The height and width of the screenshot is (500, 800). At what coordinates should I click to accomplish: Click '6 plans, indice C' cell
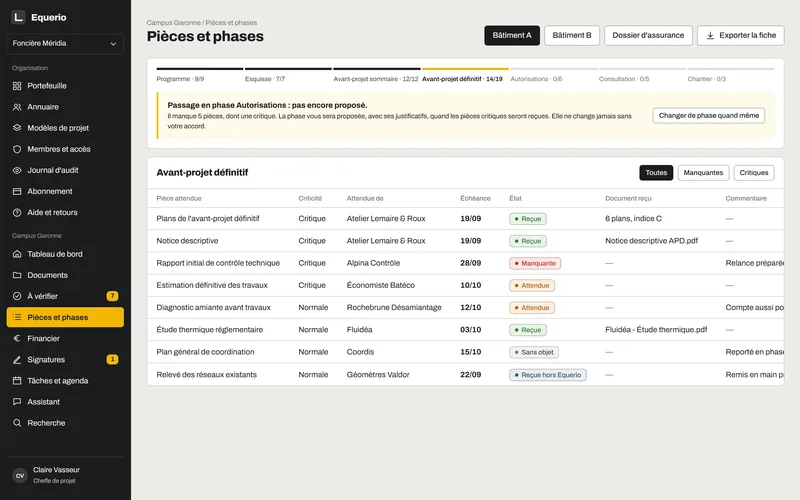pos(633,218)
